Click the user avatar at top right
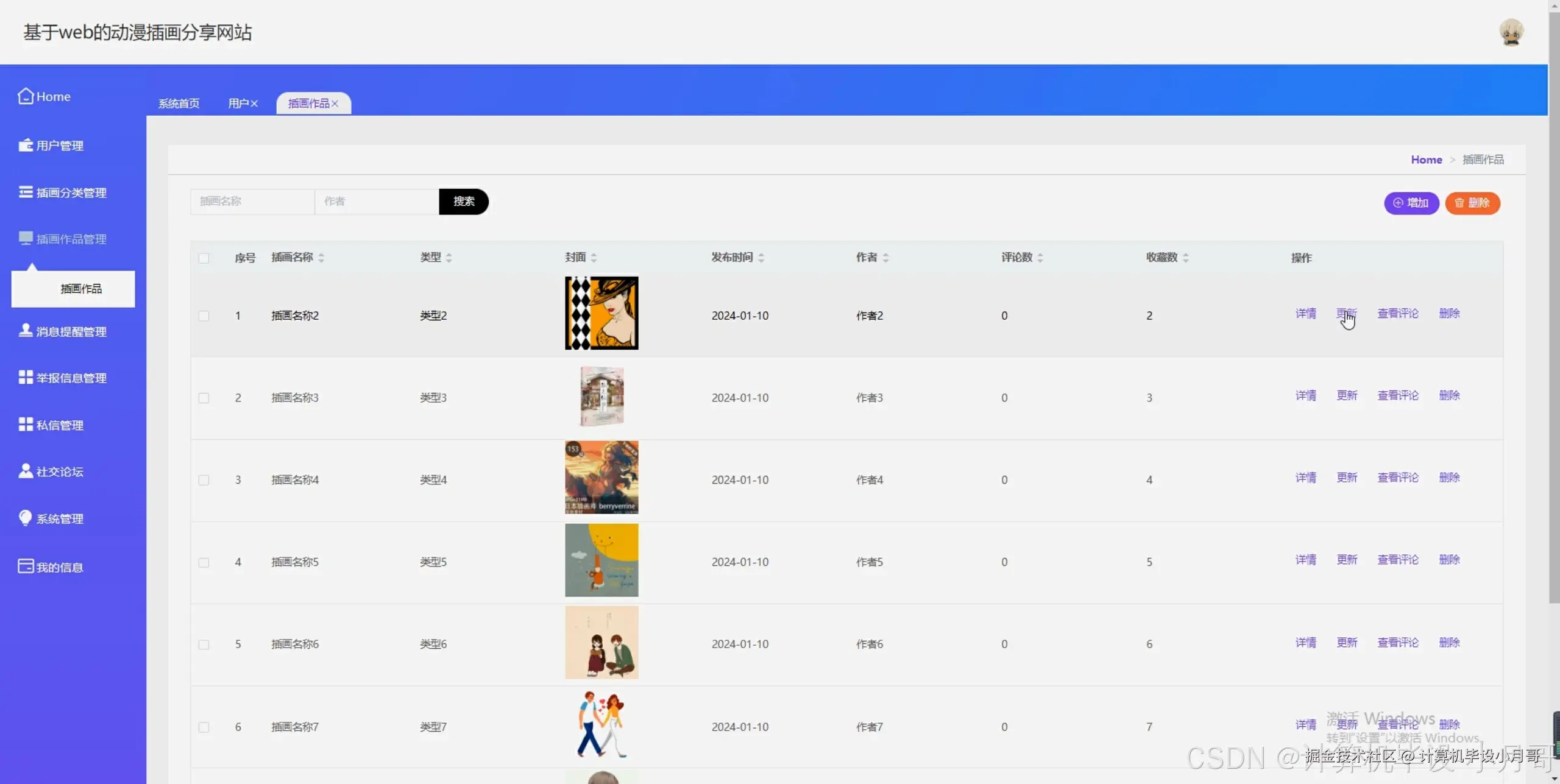This screenshot has height=784, width=1560. (x=1511, y=32)
